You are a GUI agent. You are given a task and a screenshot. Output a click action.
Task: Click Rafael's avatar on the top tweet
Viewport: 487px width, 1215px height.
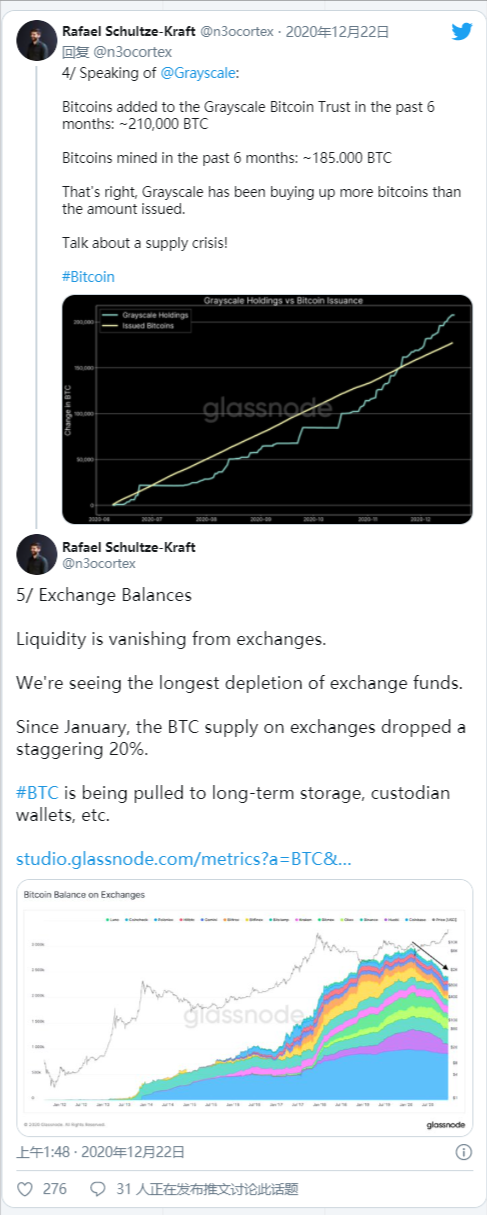37,39
